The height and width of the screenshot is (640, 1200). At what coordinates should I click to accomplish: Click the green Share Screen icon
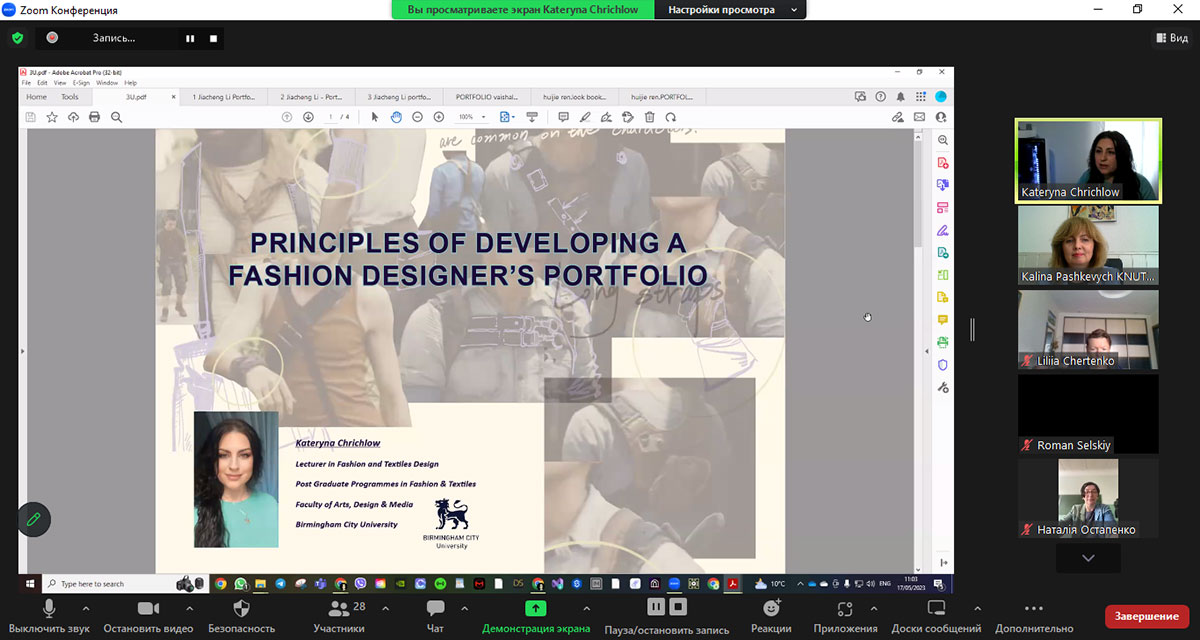[x=536, y=608]
